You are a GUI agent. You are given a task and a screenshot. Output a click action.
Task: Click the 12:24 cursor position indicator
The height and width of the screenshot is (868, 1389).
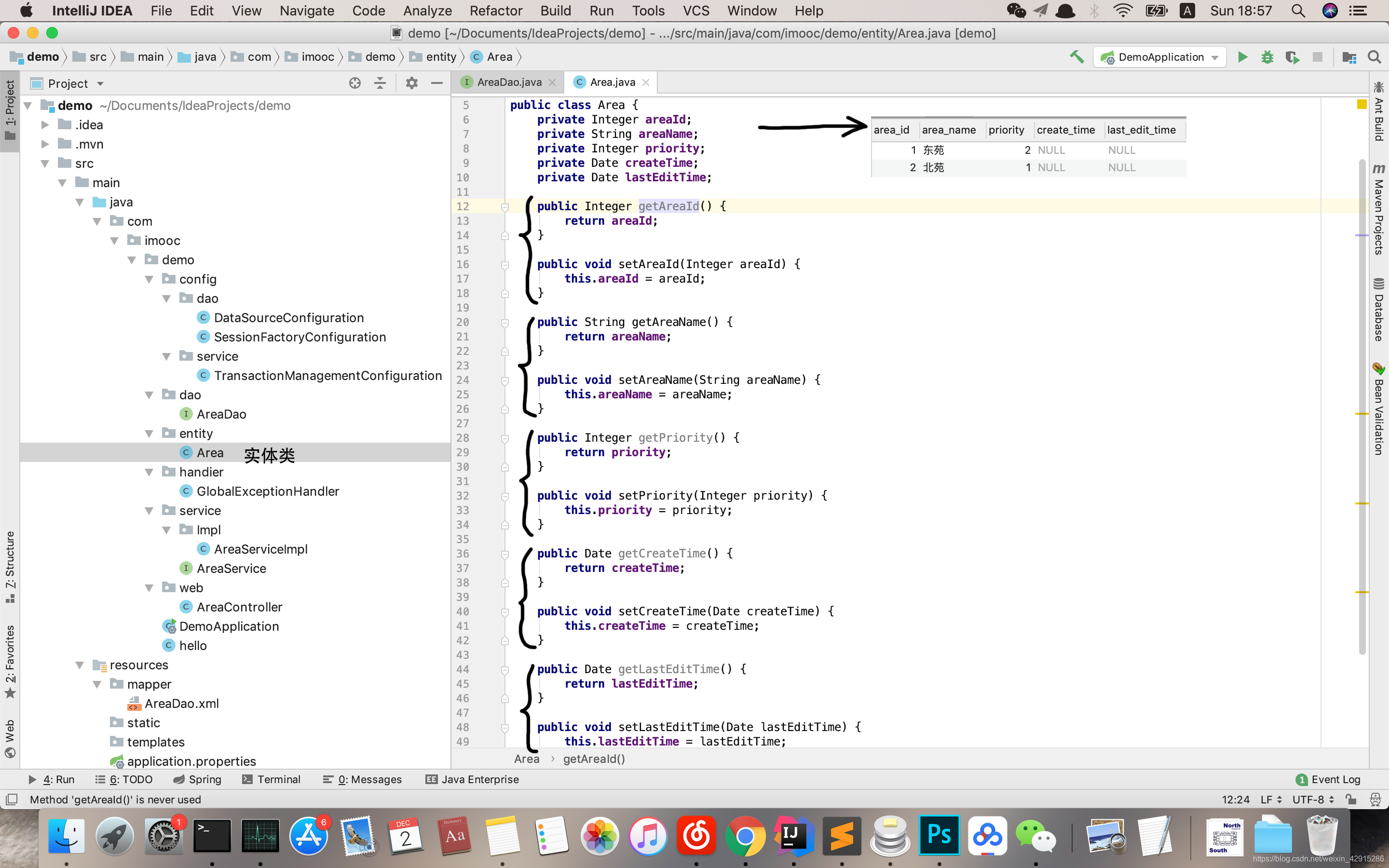point(1235,799)
